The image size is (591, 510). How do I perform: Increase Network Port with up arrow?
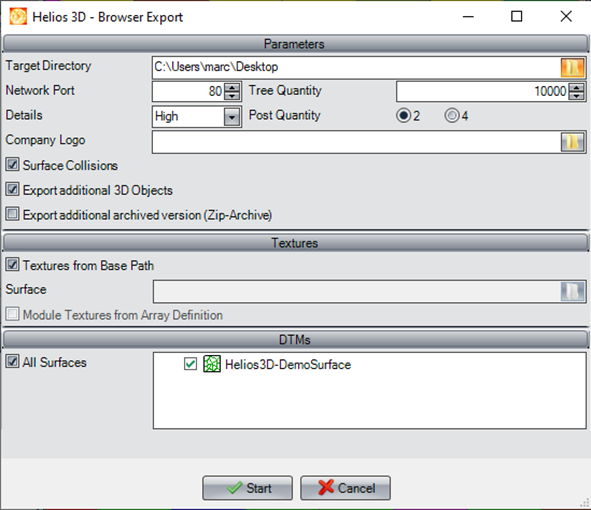232,87
